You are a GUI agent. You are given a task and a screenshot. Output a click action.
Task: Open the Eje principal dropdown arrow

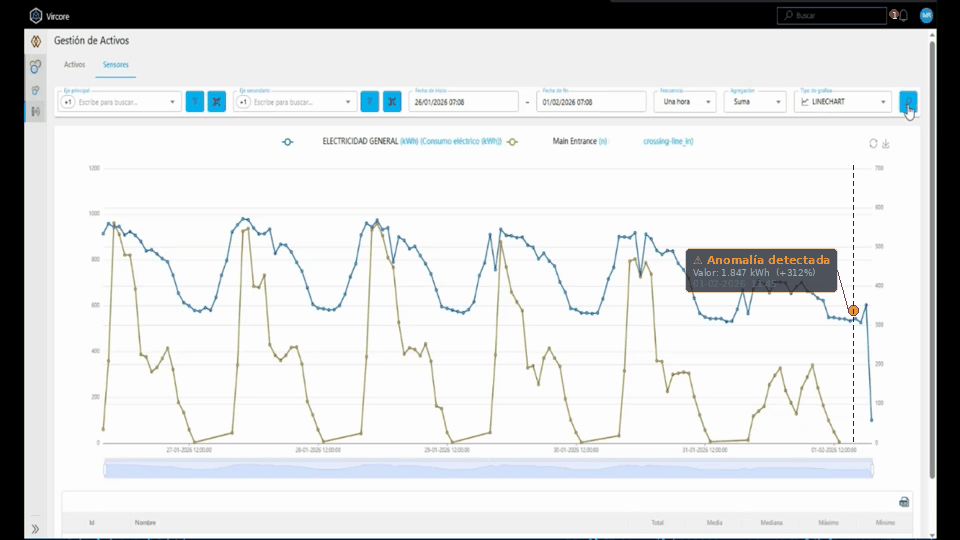[x=172, y=102]
